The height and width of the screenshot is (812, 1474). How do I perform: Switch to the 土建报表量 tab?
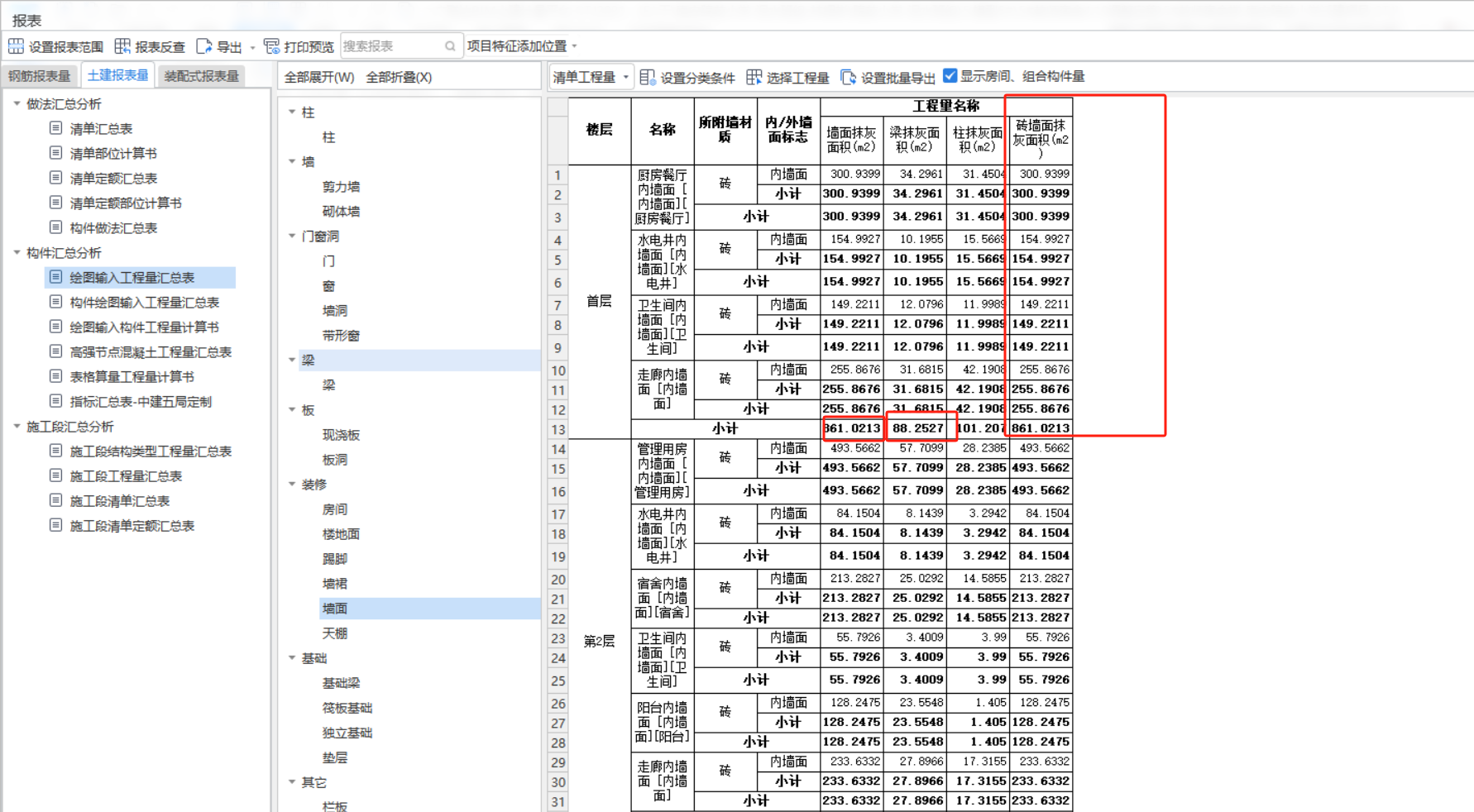click(x=117, y=75)
